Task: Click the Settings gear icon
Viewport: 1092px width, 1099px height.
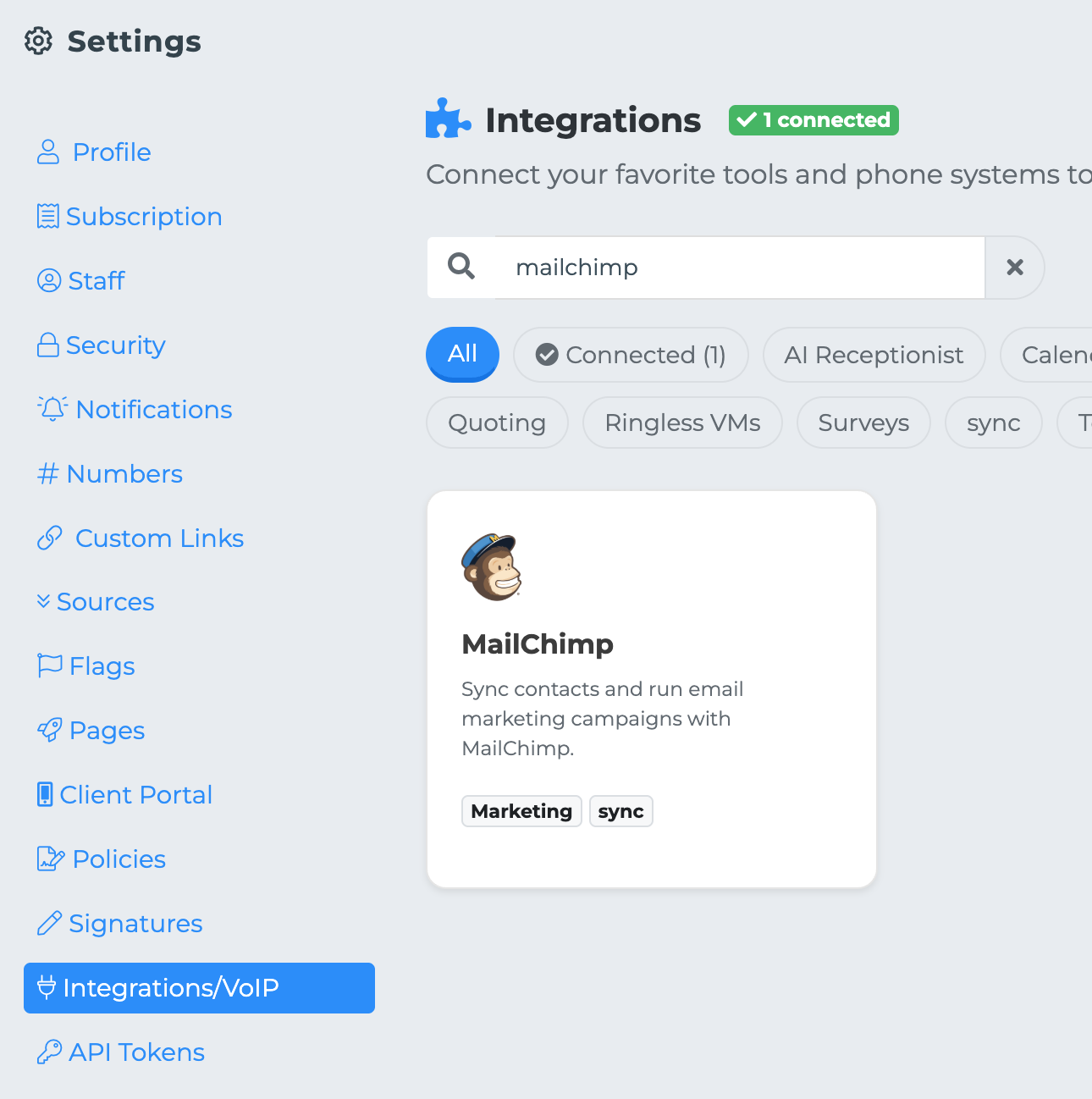Action: [x=38, y=41]
